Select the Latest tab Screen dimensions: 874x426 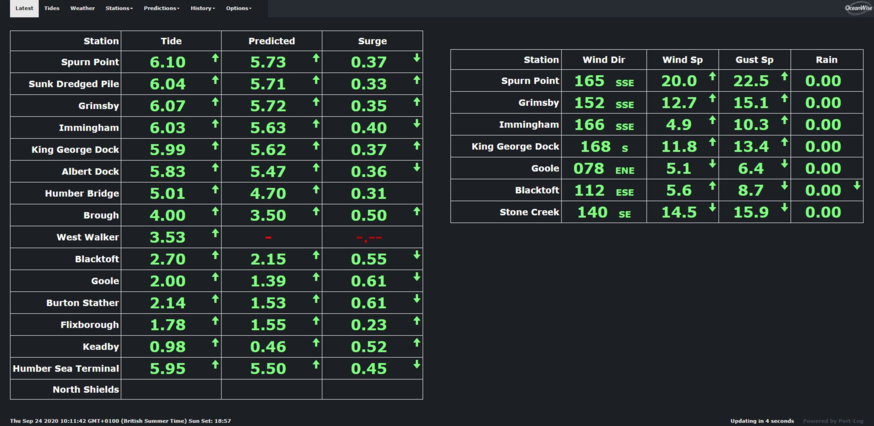pyautogui.click(x=24, y=8)
